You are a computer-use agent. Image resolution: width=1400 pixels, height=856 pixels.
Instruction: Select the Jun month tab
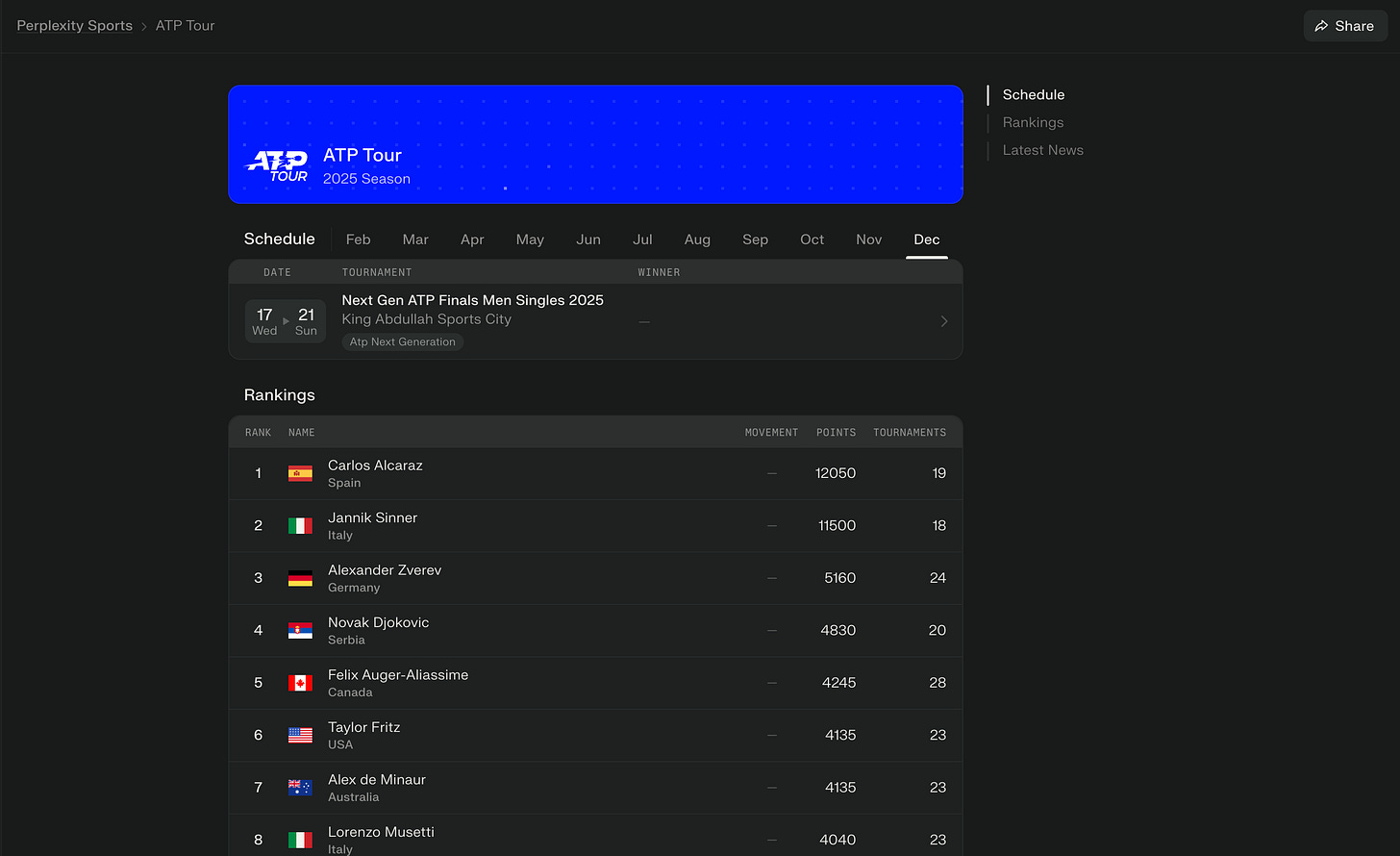tap(588, 239)
